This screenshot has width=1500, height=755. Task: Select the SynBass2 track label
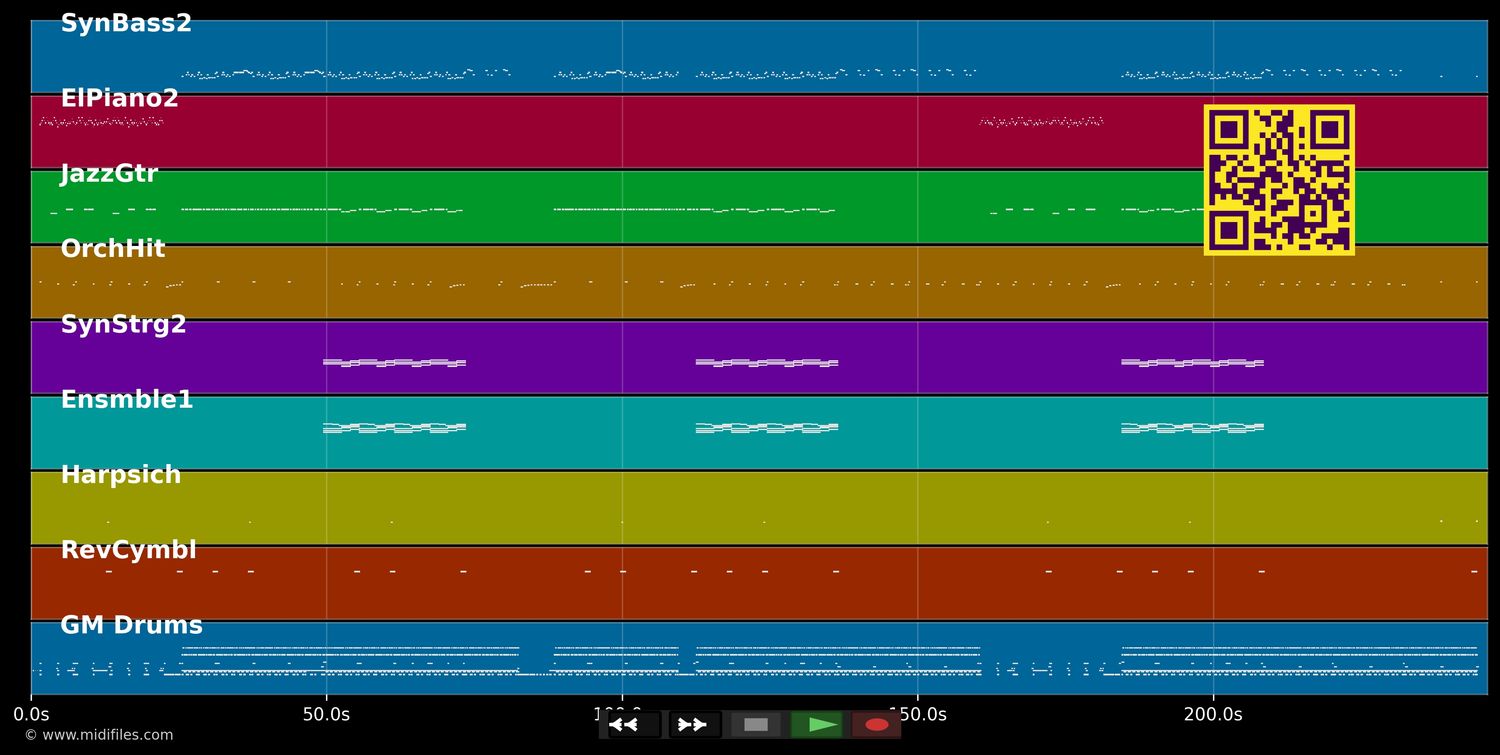tap(126, 24)
